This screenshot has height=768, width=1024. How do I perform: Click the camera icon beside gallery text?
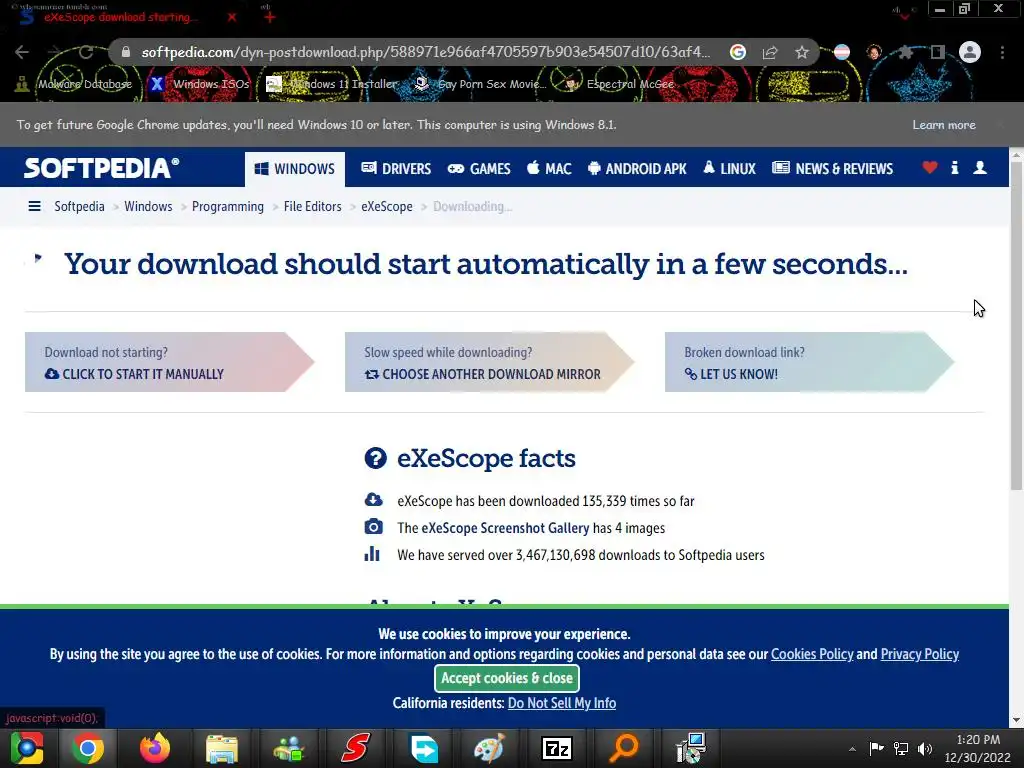click(374, 526)
